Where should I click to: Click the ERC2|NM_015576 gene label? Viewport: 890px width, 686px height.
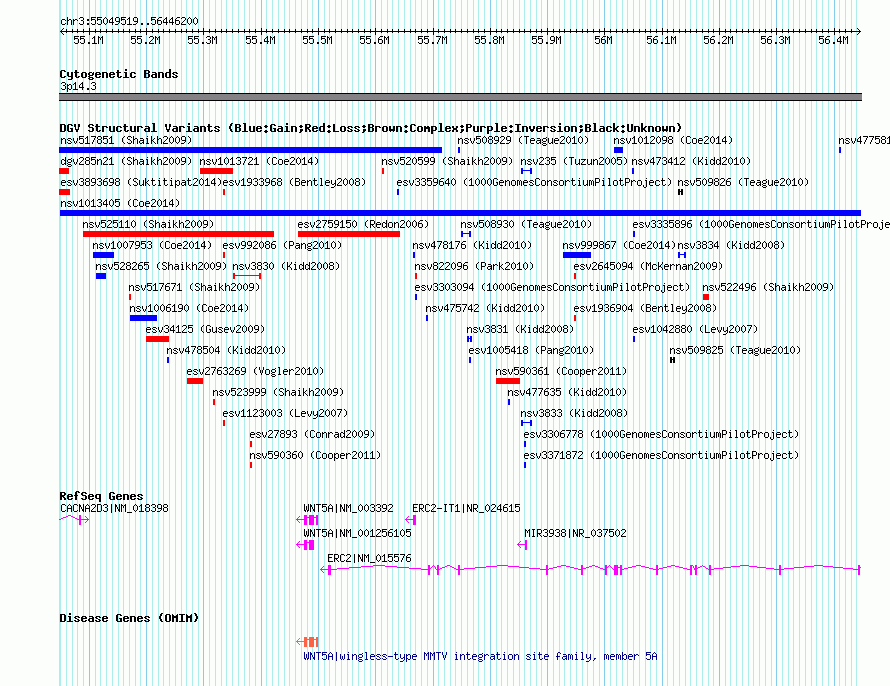(369, 558)
